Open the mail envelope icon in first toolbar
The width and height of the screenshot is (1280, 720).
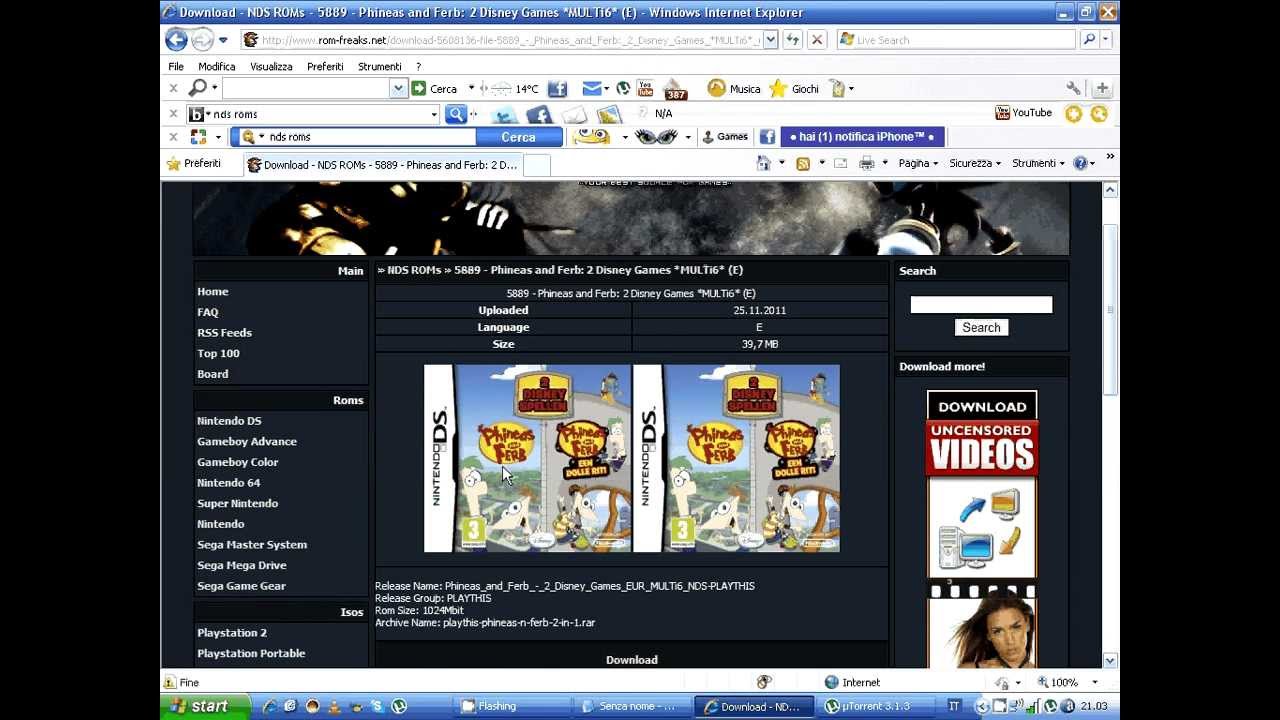591,89
